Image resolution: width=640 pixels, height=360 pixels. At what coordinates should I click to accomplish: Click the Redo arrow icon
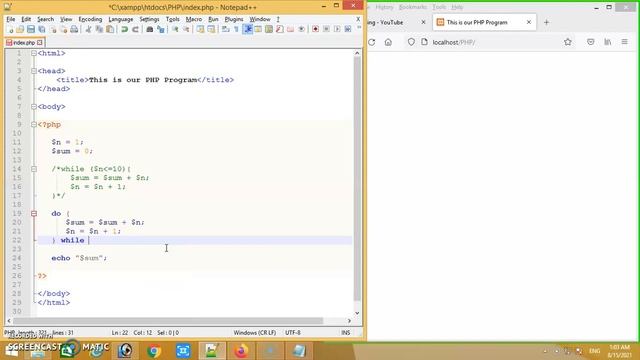[135, 29]
